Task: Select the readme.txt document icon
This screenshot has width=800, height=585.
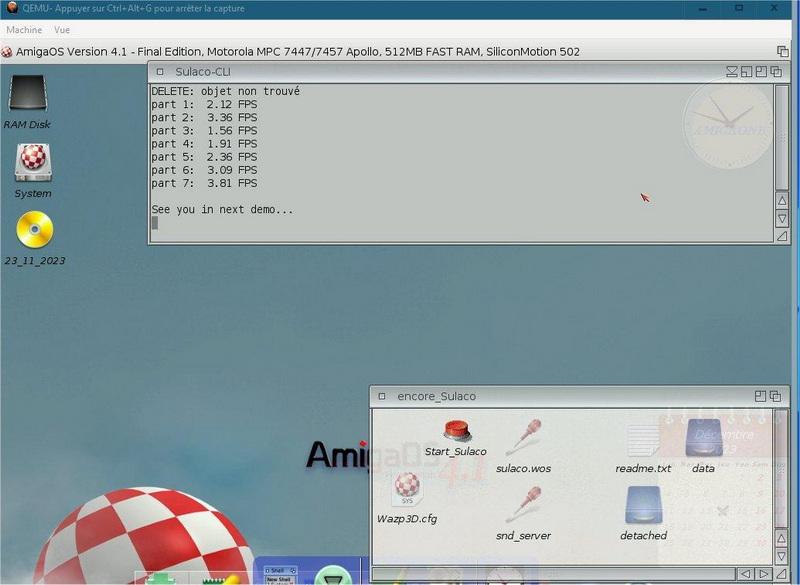Action: coord(642,441)
